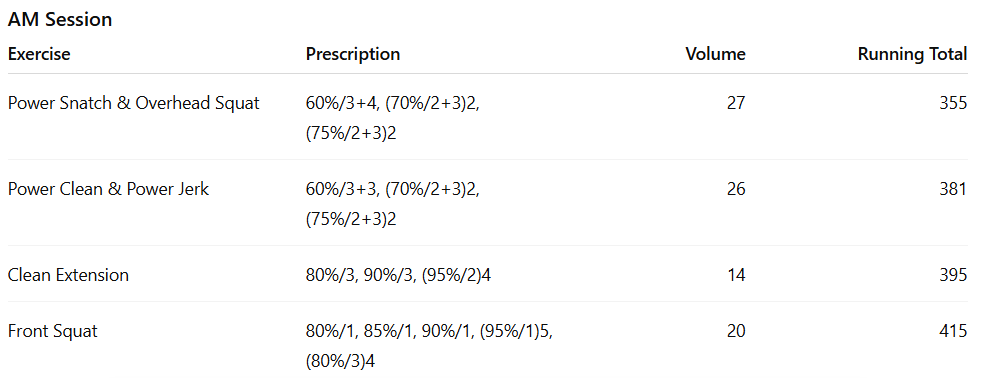Select the Power Snatch & Overhead Squat cell
This screenshot has width=1003, height=378.
(x=134, y=103)
